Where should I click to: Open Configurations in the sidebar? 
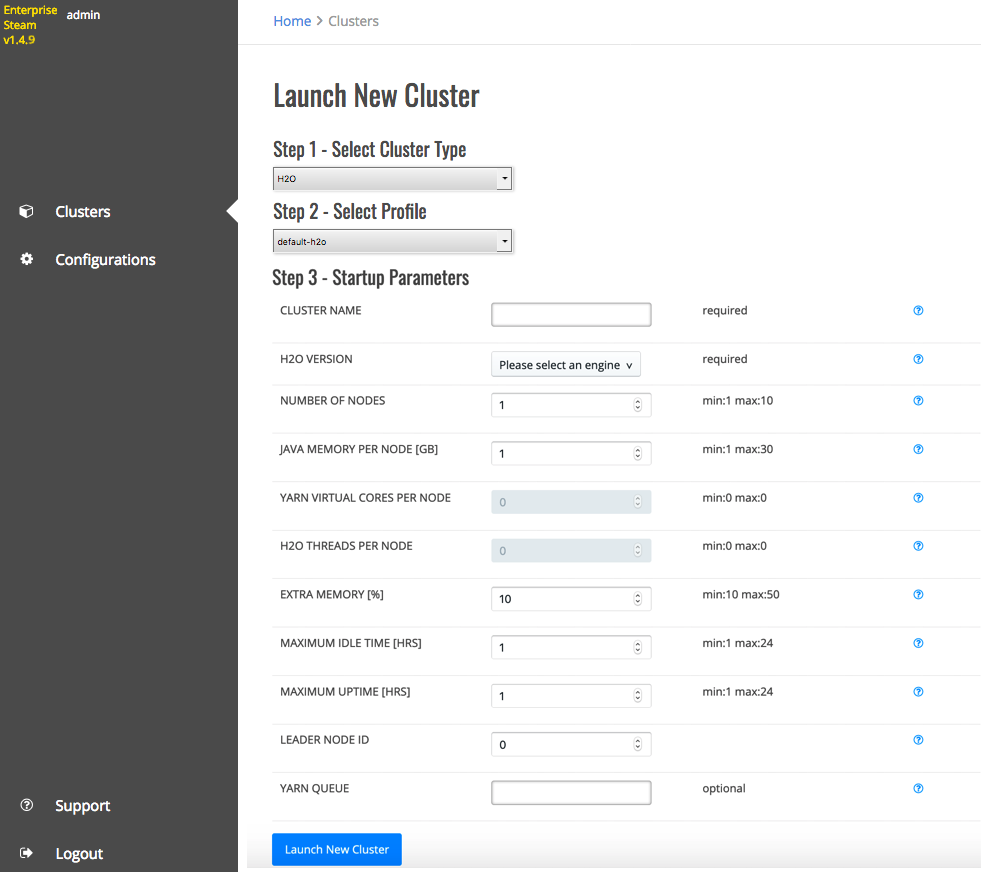[x=105, y=260]
